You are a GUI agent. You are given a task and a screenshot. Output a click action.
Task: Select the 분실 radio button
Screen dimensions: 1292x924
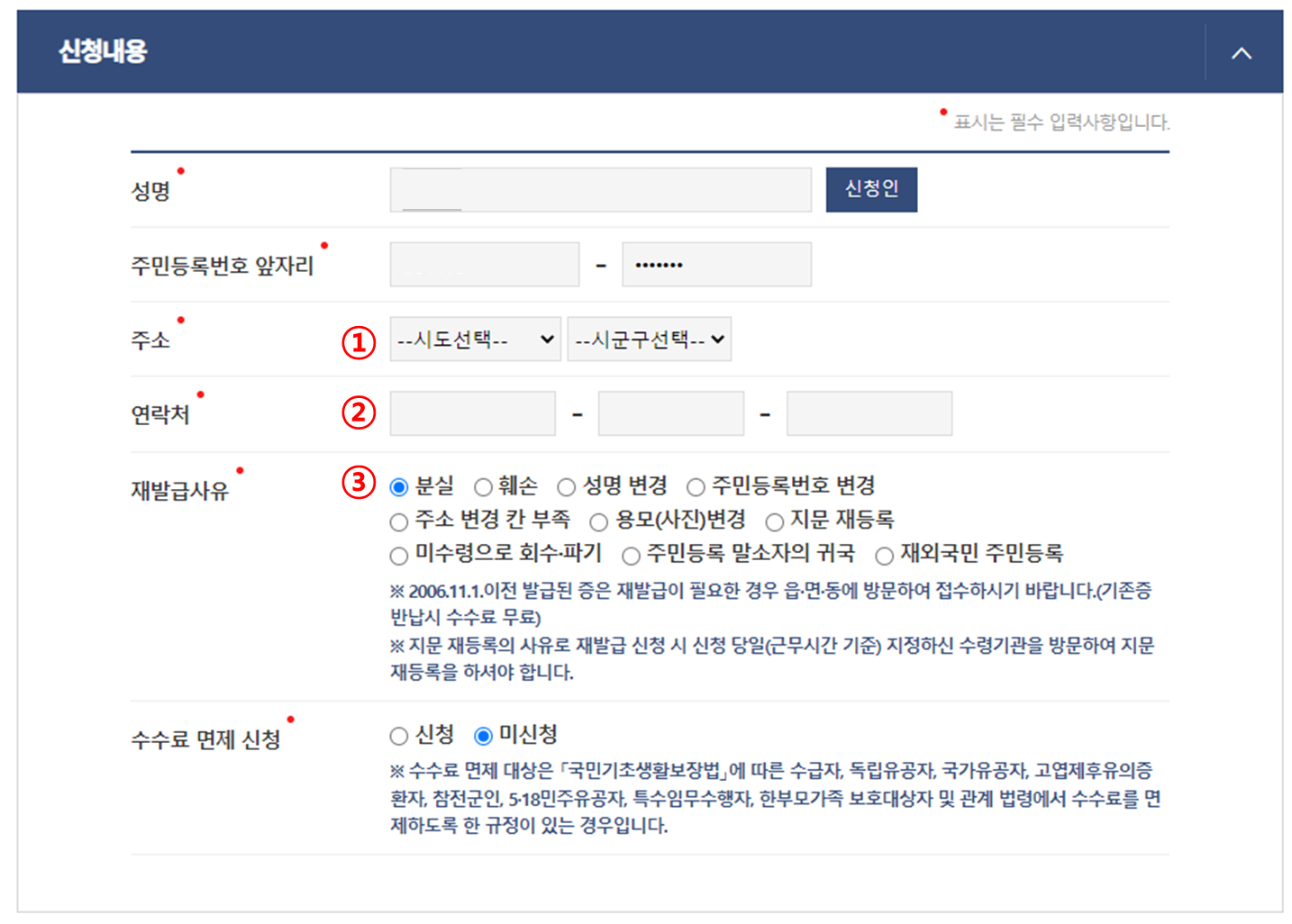tap(399, 487)
